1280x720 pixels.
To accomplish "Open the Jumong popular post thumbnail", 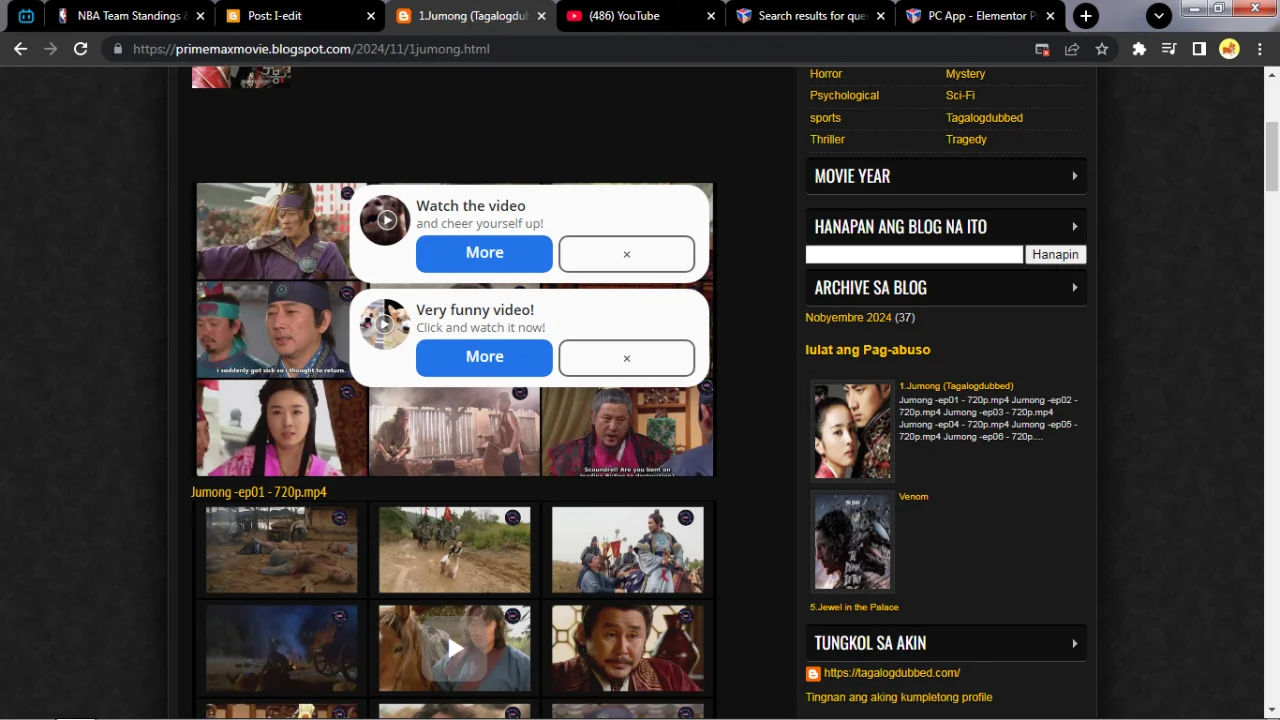I will pos(852,431).
